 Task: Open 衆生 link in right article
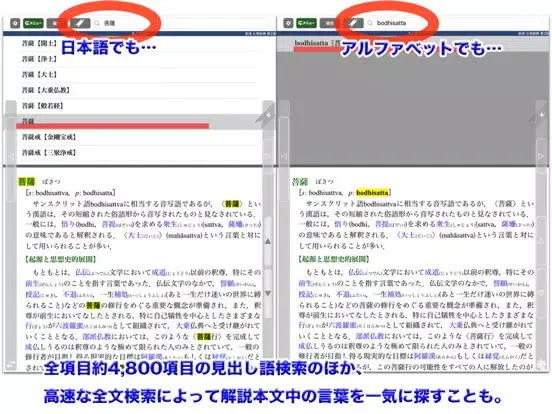point(443,224)
